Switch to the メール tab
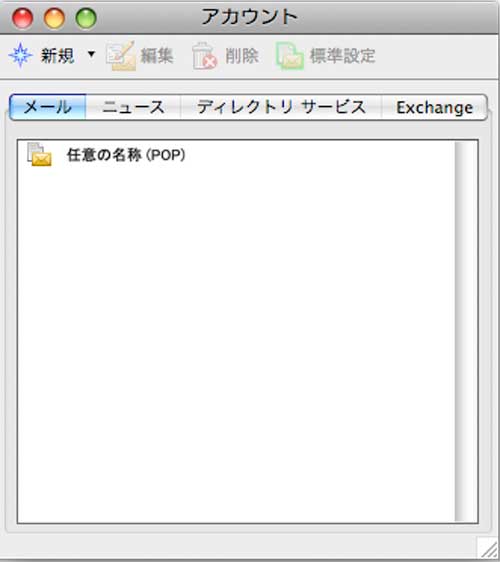This screenshot has height=562, width=500. [48, 107]
